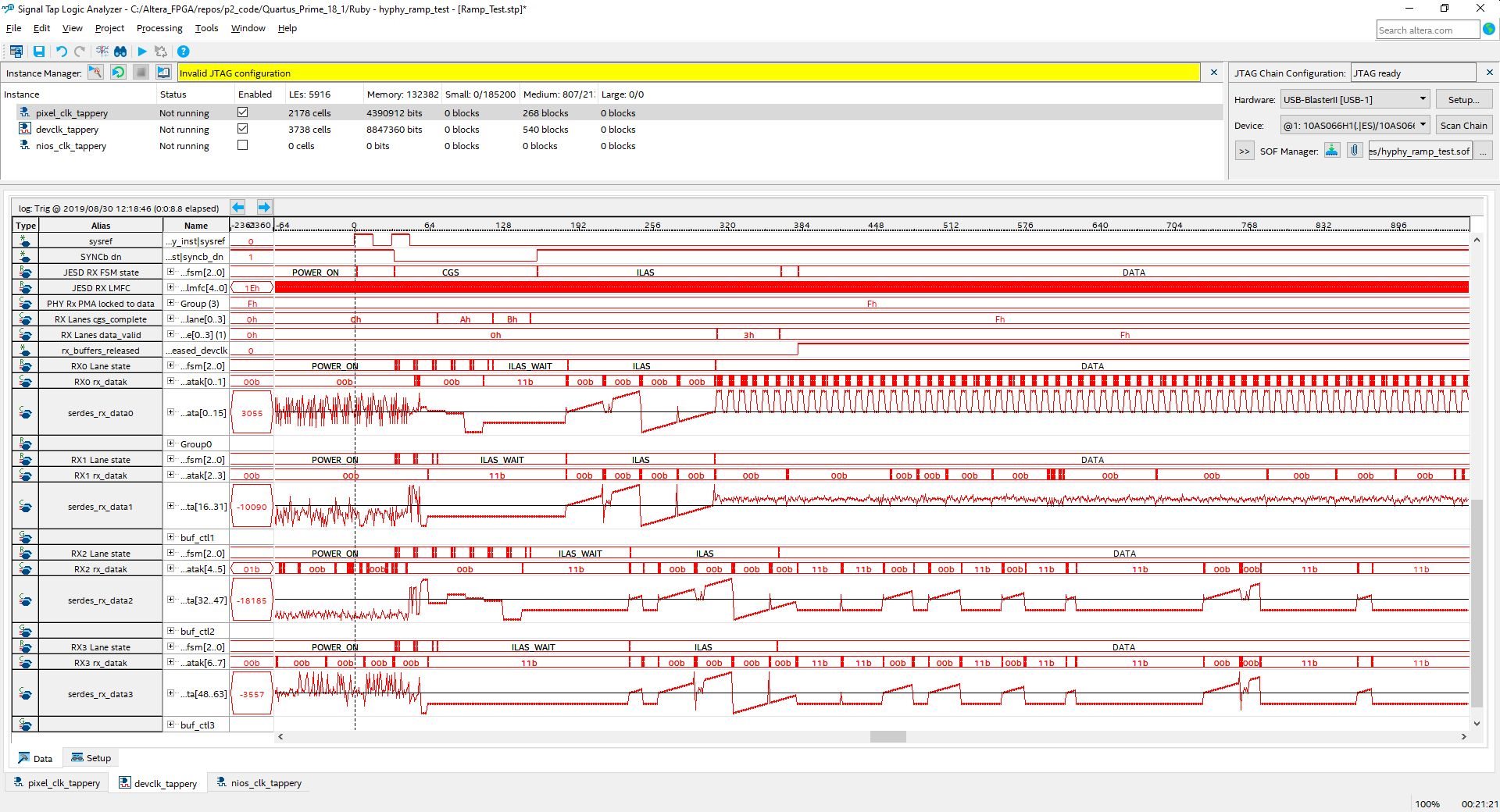
Task: Open the Hardware dropdown USB-BlasterII
Action: 1355,99
